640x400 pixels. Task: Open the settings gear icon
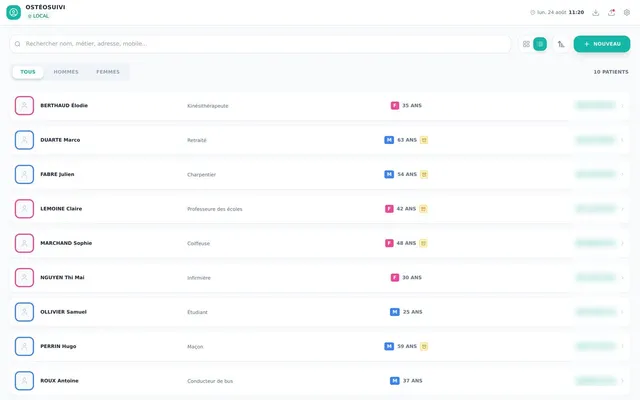point(627,13)
